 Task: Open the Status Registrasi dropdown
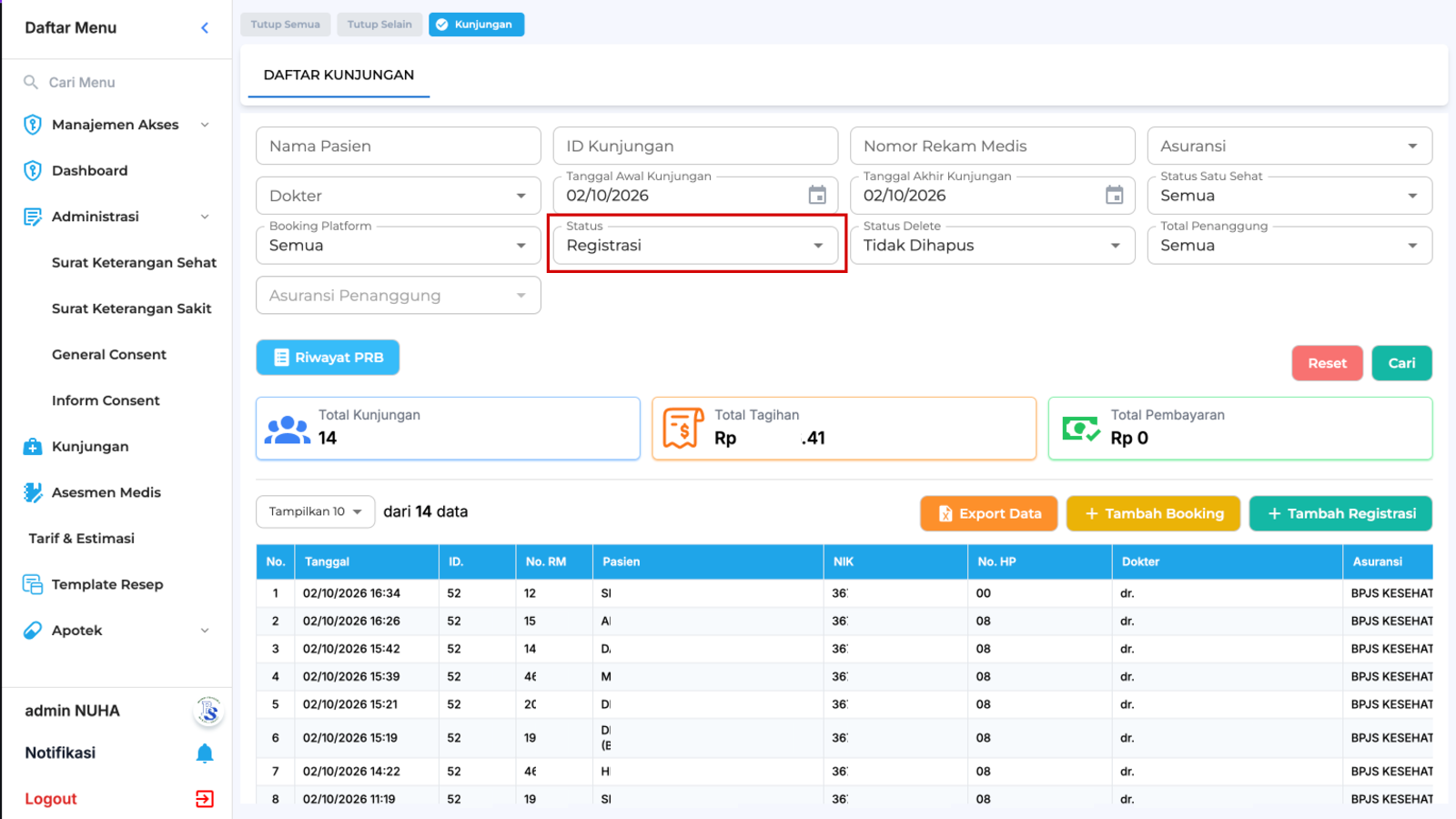point(695,246)
